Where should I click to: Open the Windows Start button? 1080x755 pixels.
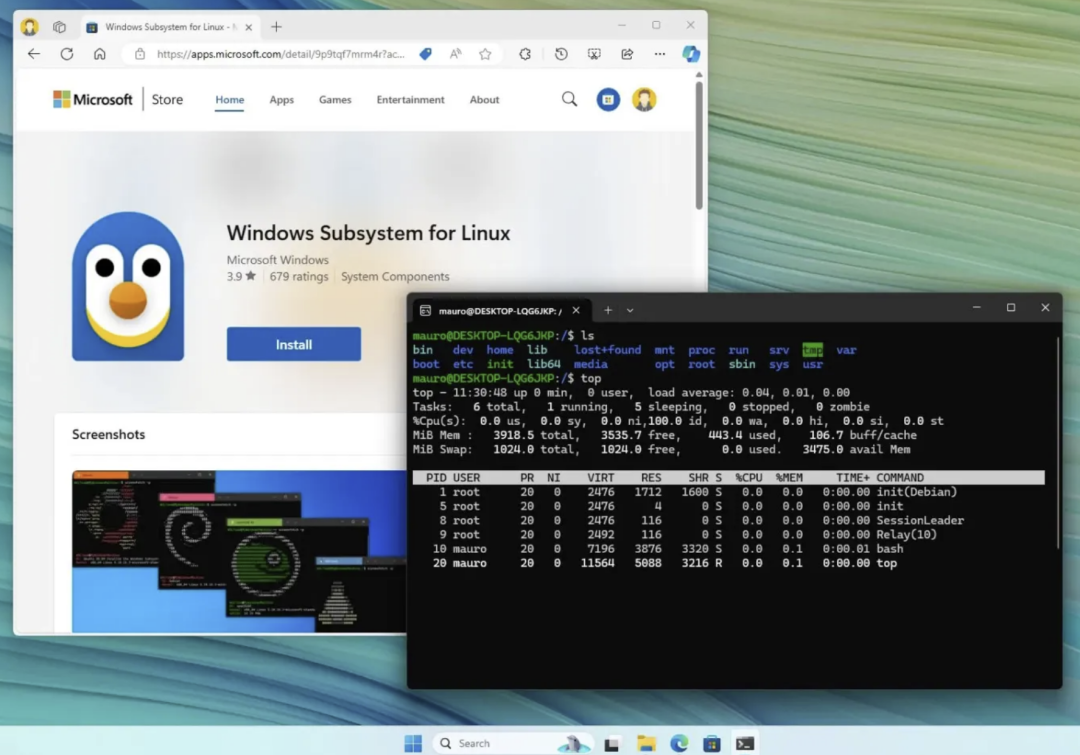coord(413,743)
